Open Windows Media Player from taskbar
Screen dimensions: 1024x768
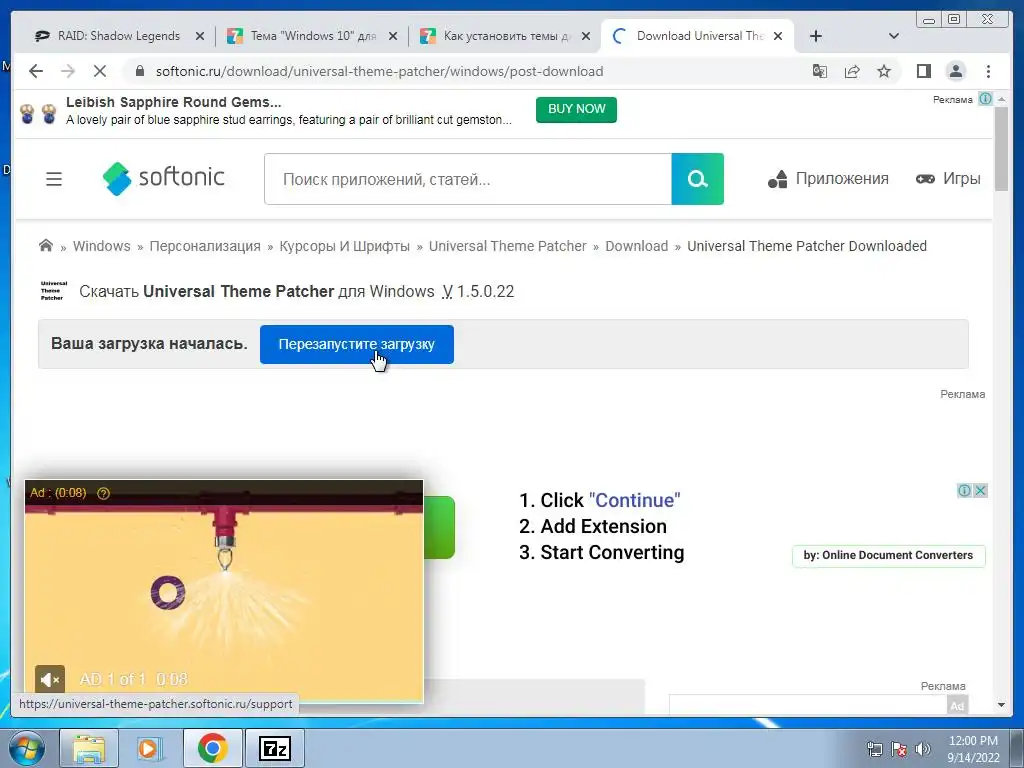150,748
